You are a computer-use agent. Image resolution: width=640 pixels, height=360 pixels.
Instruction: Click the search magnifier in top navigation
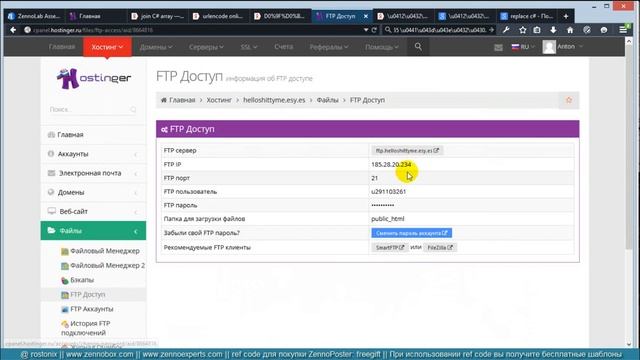point(418,47)
